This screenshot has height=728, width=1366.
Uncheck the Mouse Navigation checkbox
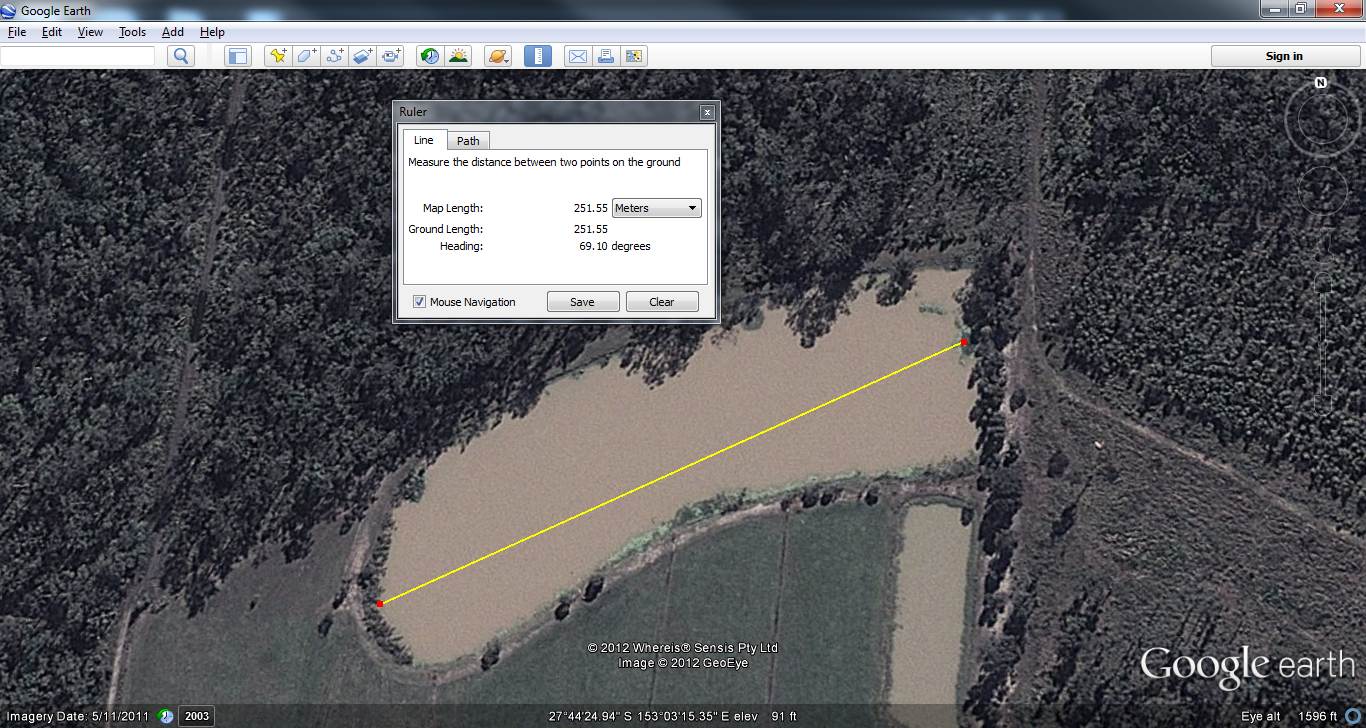(420, 302)
